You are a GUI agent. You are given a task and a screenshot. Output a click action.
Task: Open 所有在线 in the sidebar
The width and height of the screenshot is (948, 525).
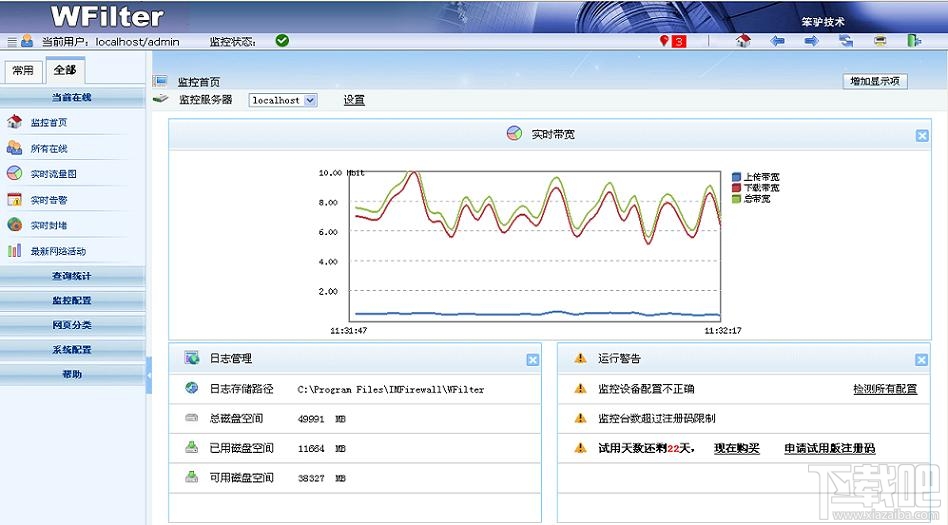click(49, 148)
